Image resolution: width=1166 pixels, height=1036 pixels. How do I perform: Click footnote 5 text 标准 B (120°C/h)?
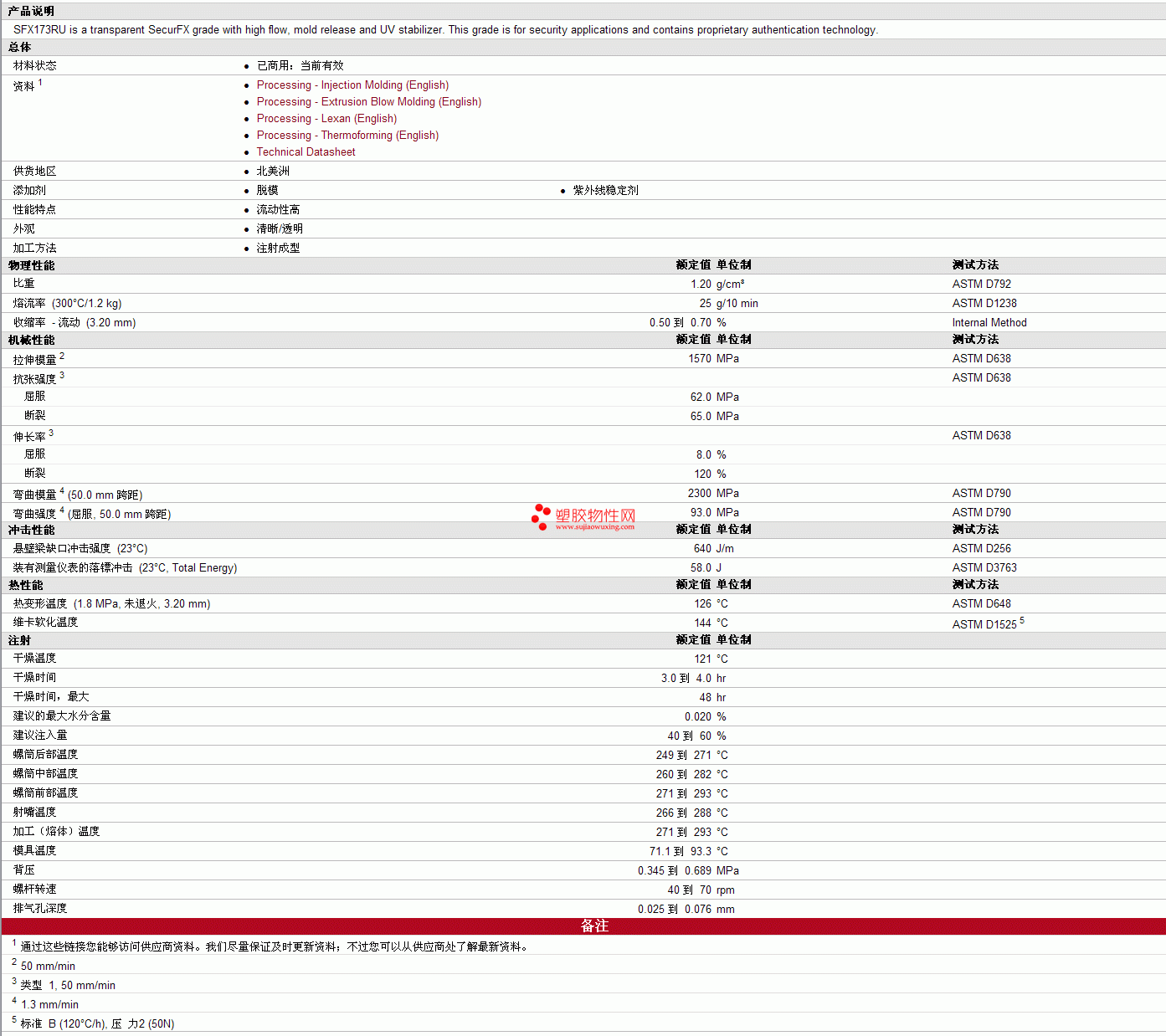(63, 1024)
